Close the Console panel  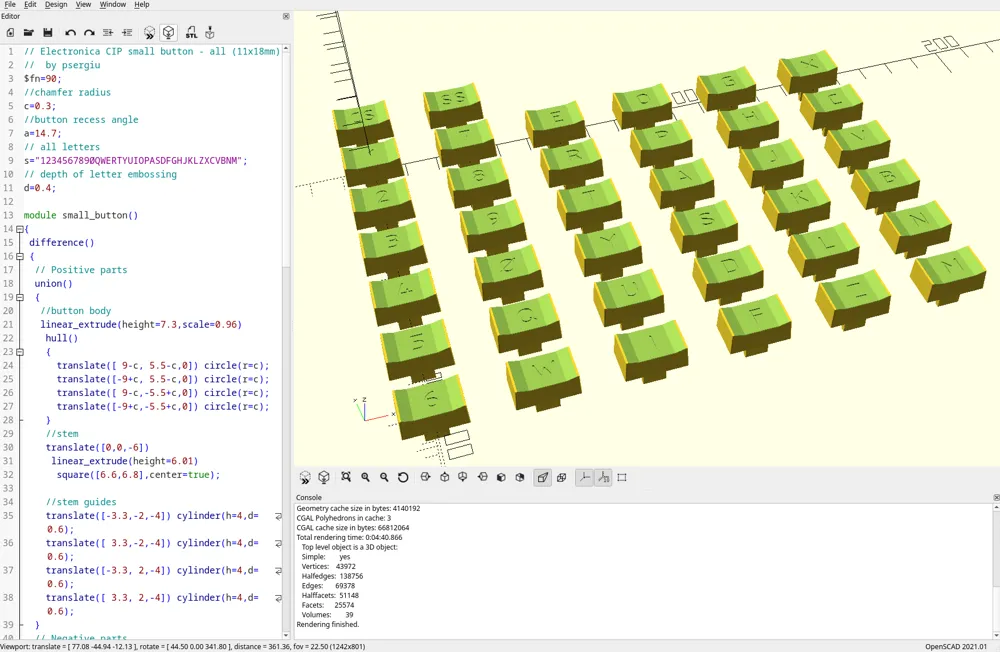(996, 497)
